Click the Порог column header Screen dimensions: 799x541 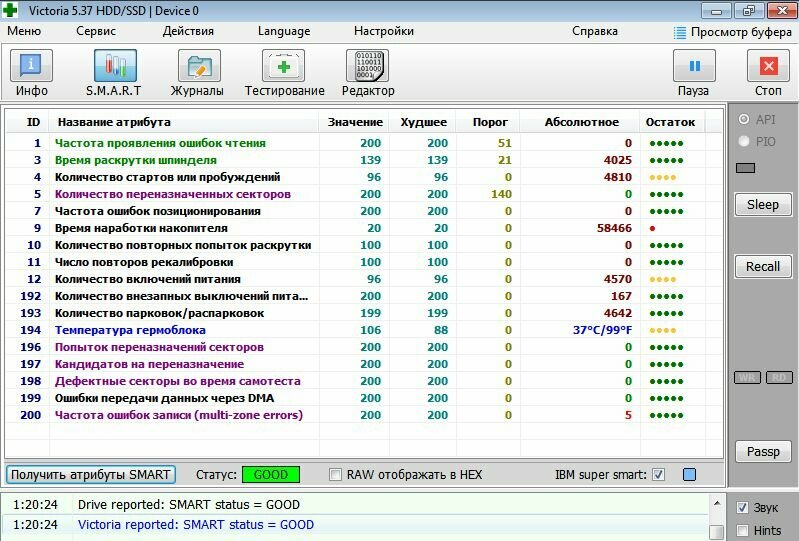pyautogui.click(x=490, y=122)
